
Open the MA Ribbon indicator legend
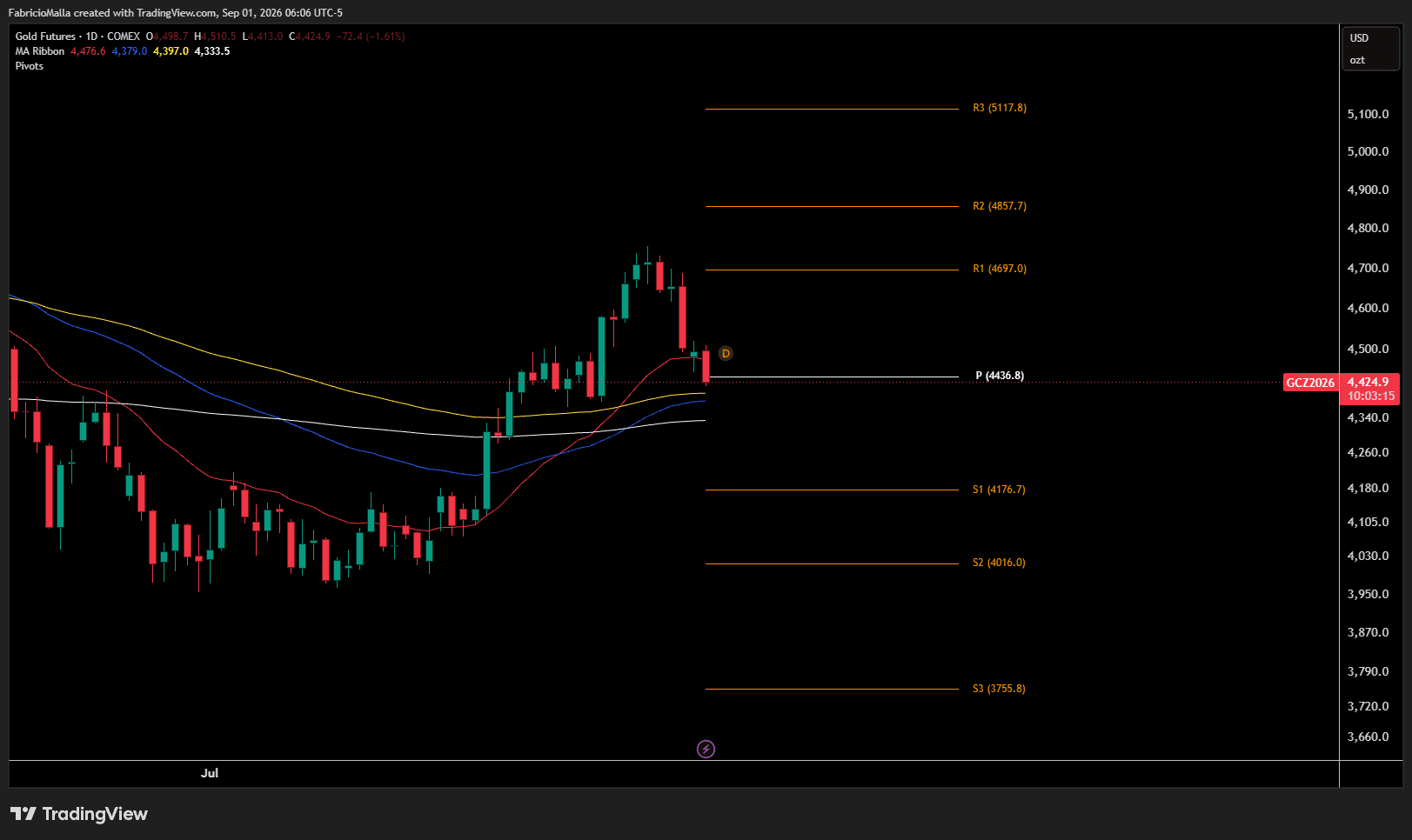pos(39,51)
